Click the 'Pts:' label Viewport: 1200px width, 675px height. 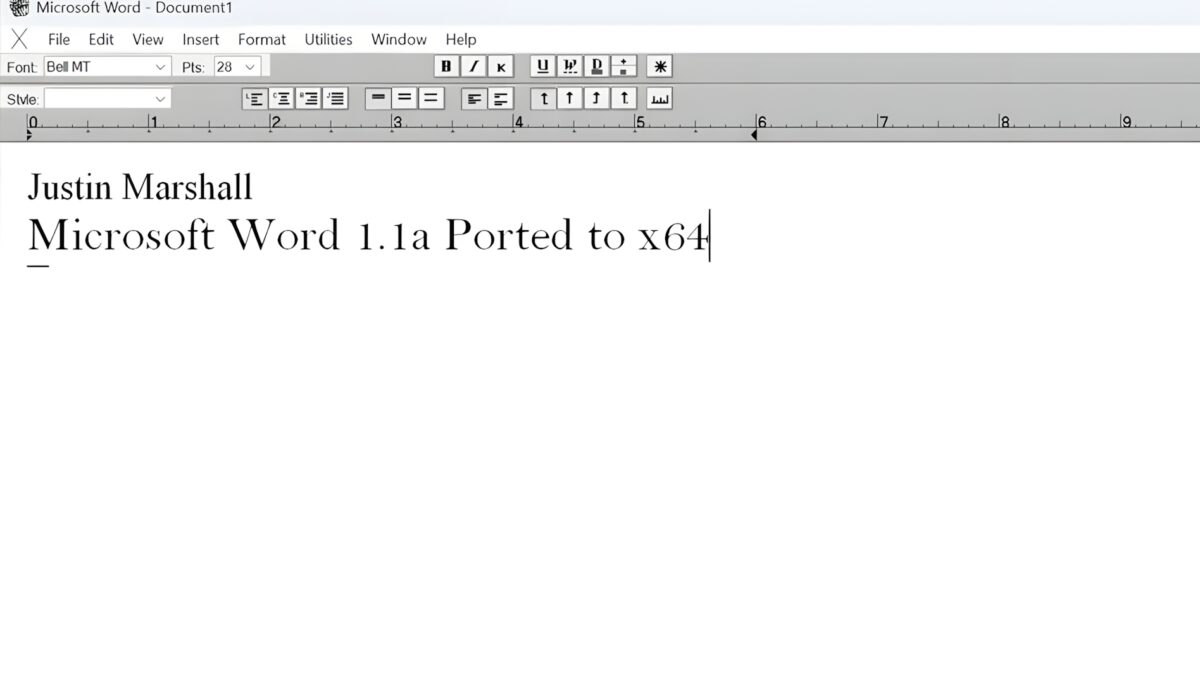click(x=193, y=67)
